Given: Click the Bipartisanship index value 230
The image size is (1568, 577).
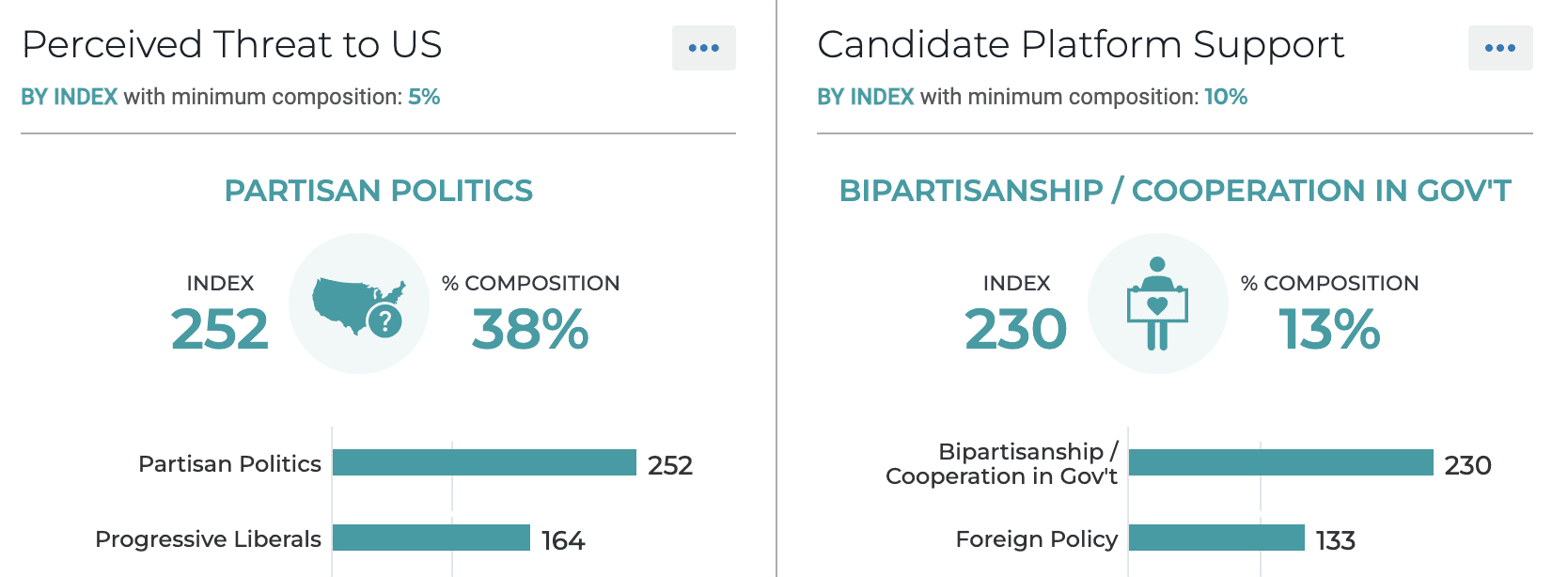Looking at the screenshot, I should [1016, 330].
